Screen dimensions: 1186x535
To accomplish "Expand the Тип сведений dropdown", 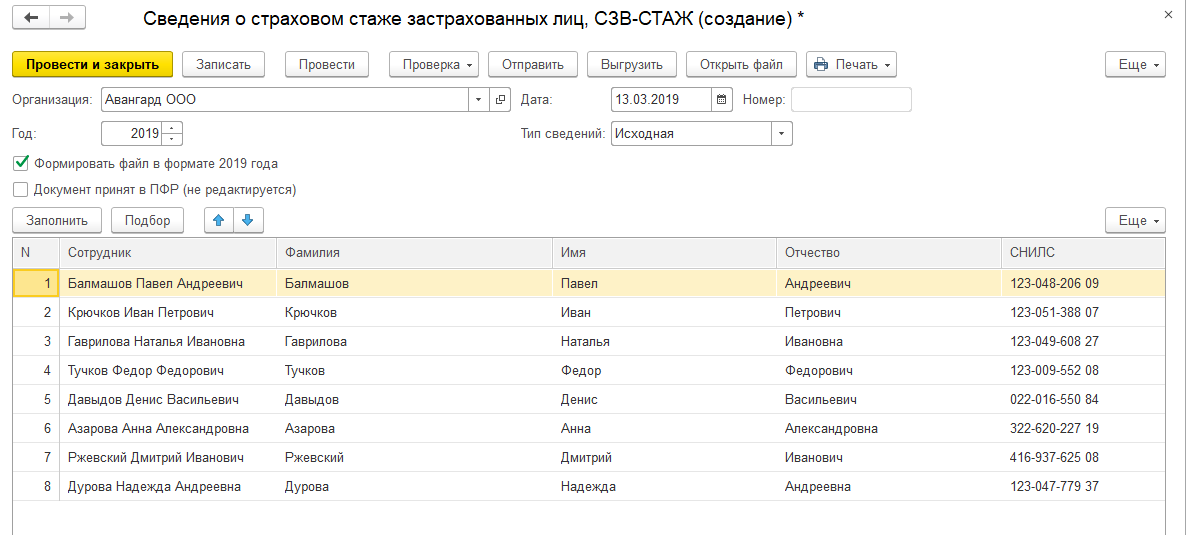I will pyautogui.click(x=781, y=133).
